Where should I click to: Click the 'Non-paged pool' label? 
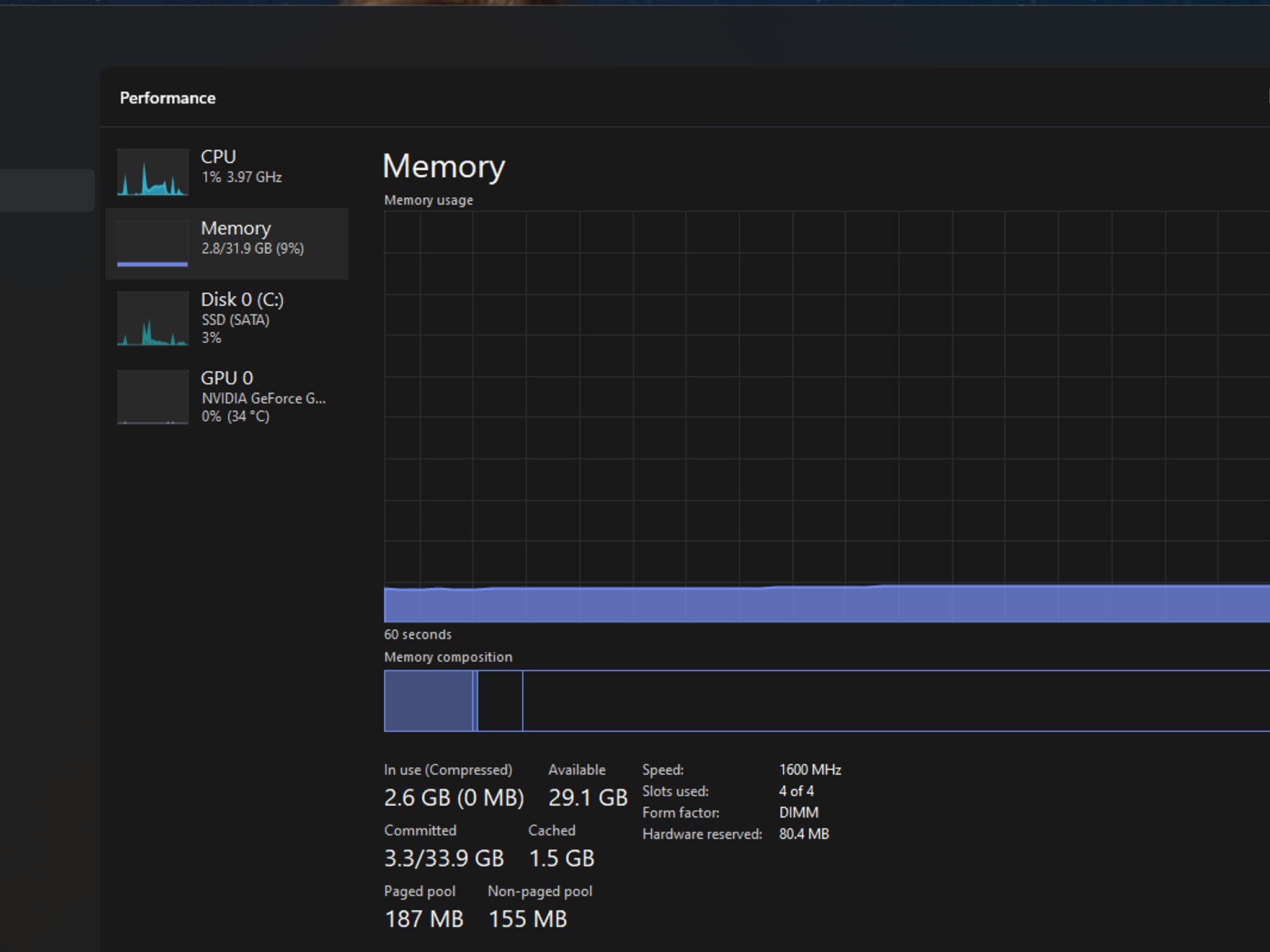540,891
